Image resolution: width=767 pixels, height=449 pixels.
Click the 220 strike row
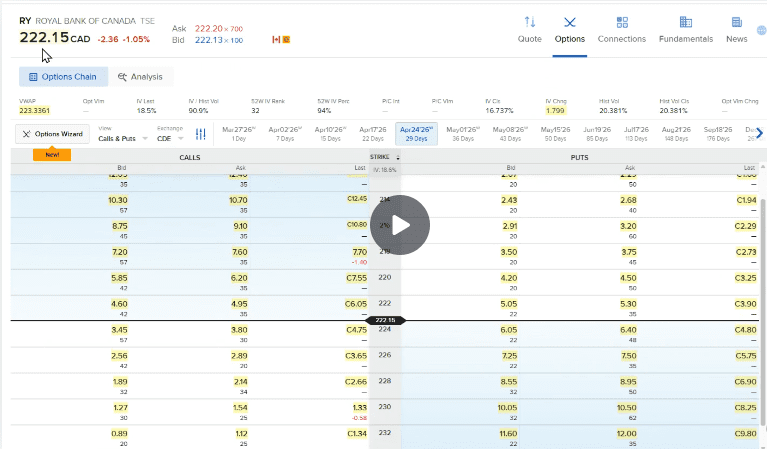coord(384,277)
